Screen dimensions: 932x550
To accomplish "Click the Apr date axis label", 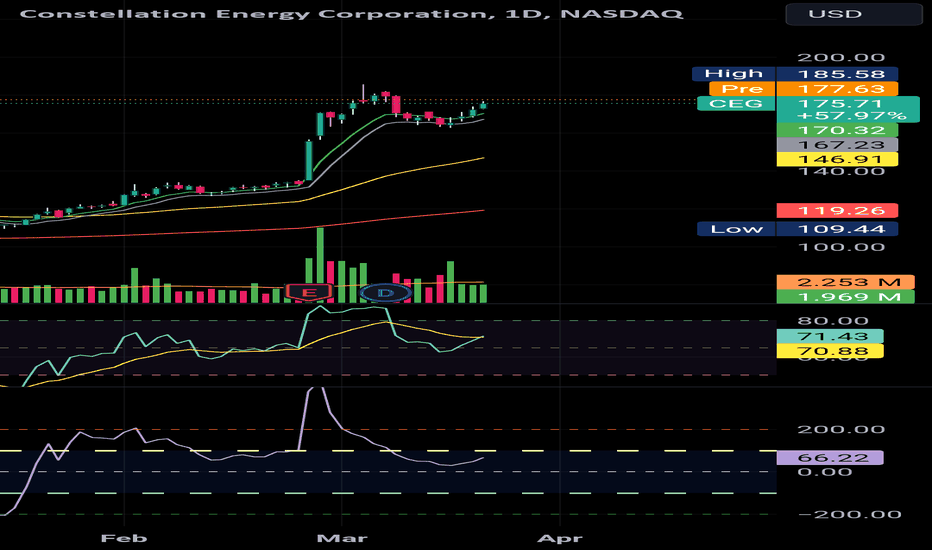I will click(x=559, y=538).
